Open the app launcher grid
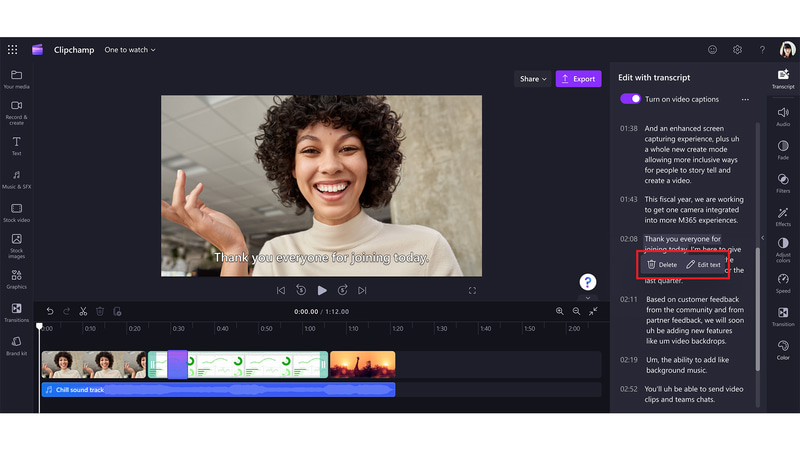The height and width of the screenshot is (450, 800). (12, 49)
